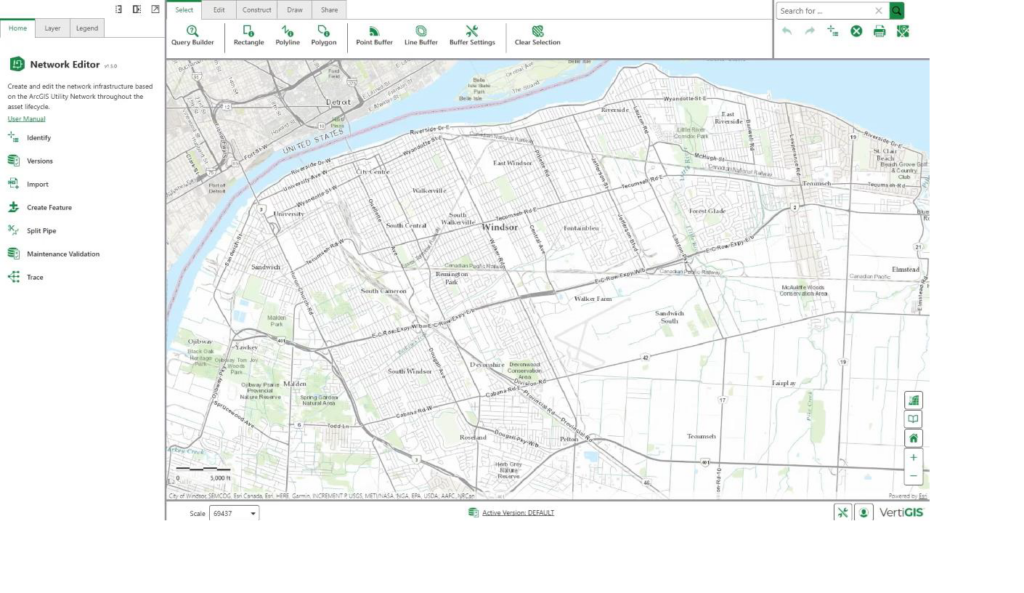The width and height of the screenshot is (1024, 593).
Task: Switch to the Layer tab
Action: 52,28
